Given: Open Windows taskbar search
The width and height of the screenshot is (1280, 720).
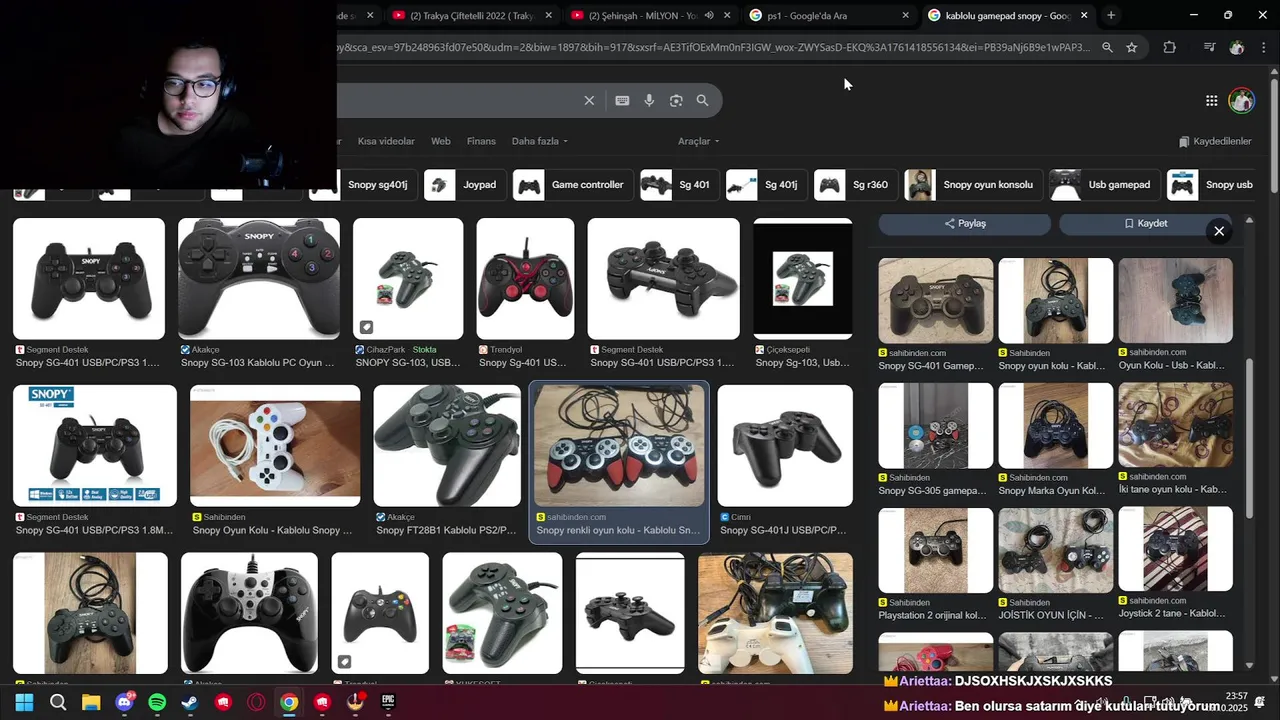Looking at the screenshot, I should 58,703.
